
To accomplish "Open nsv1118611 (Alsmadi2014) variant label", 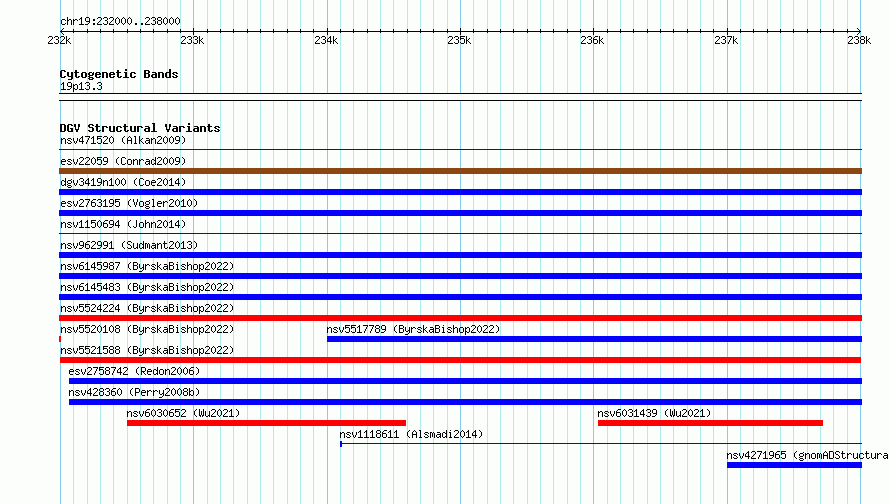I will click(412, 434).
